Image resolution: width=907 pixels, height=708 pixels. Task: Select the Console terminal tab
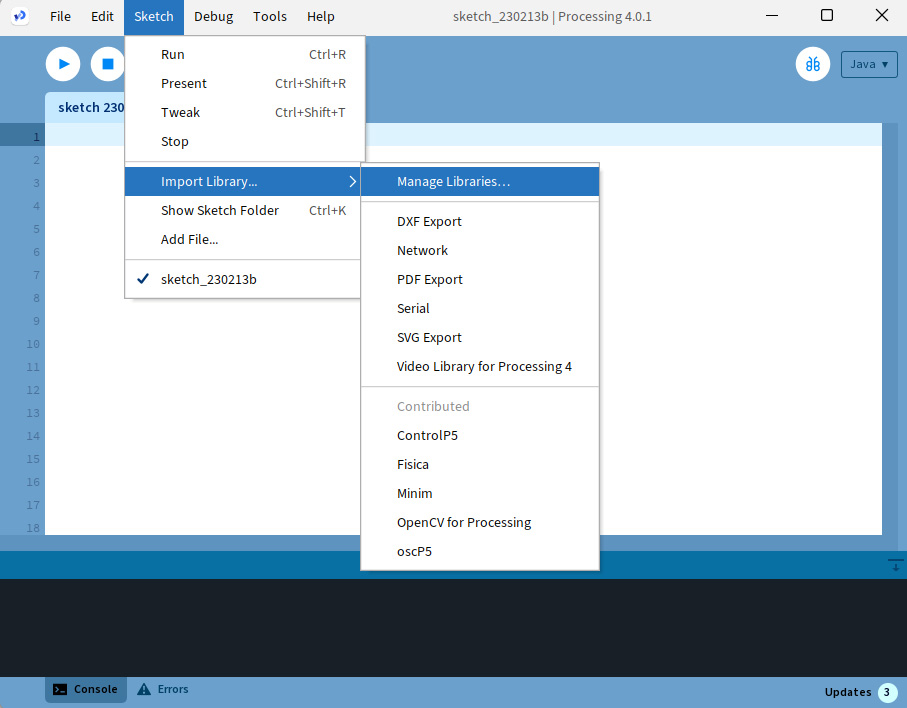point(86,689)
